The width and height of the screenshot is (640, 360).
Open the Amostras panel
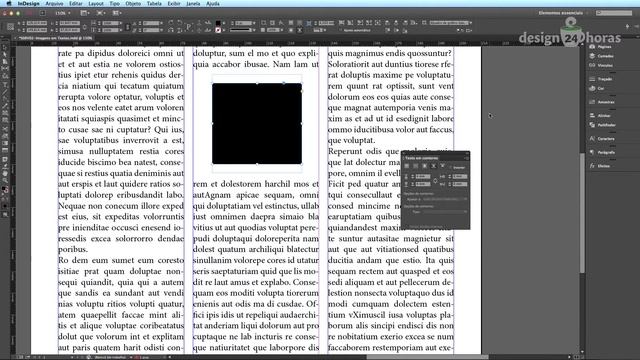tap(602, 102)
